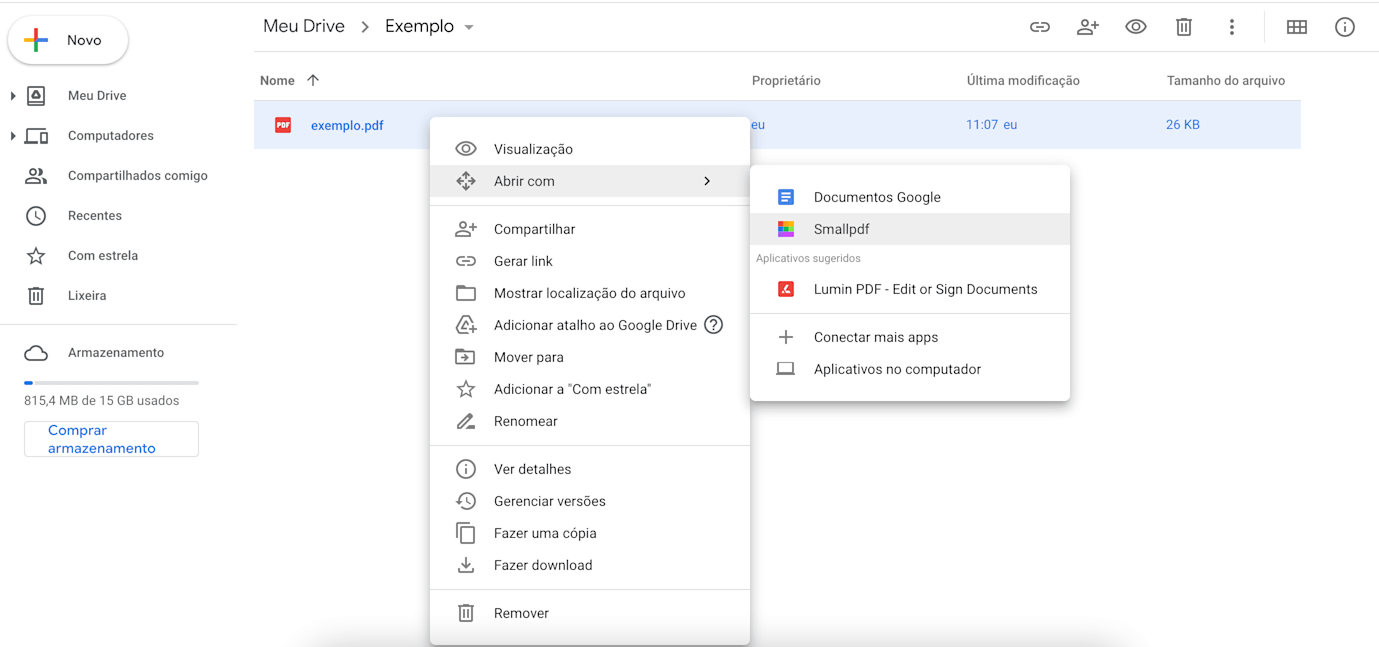Open the Abrir com submenu
The image size is (1379, 647).
click(x=590, y=181)
